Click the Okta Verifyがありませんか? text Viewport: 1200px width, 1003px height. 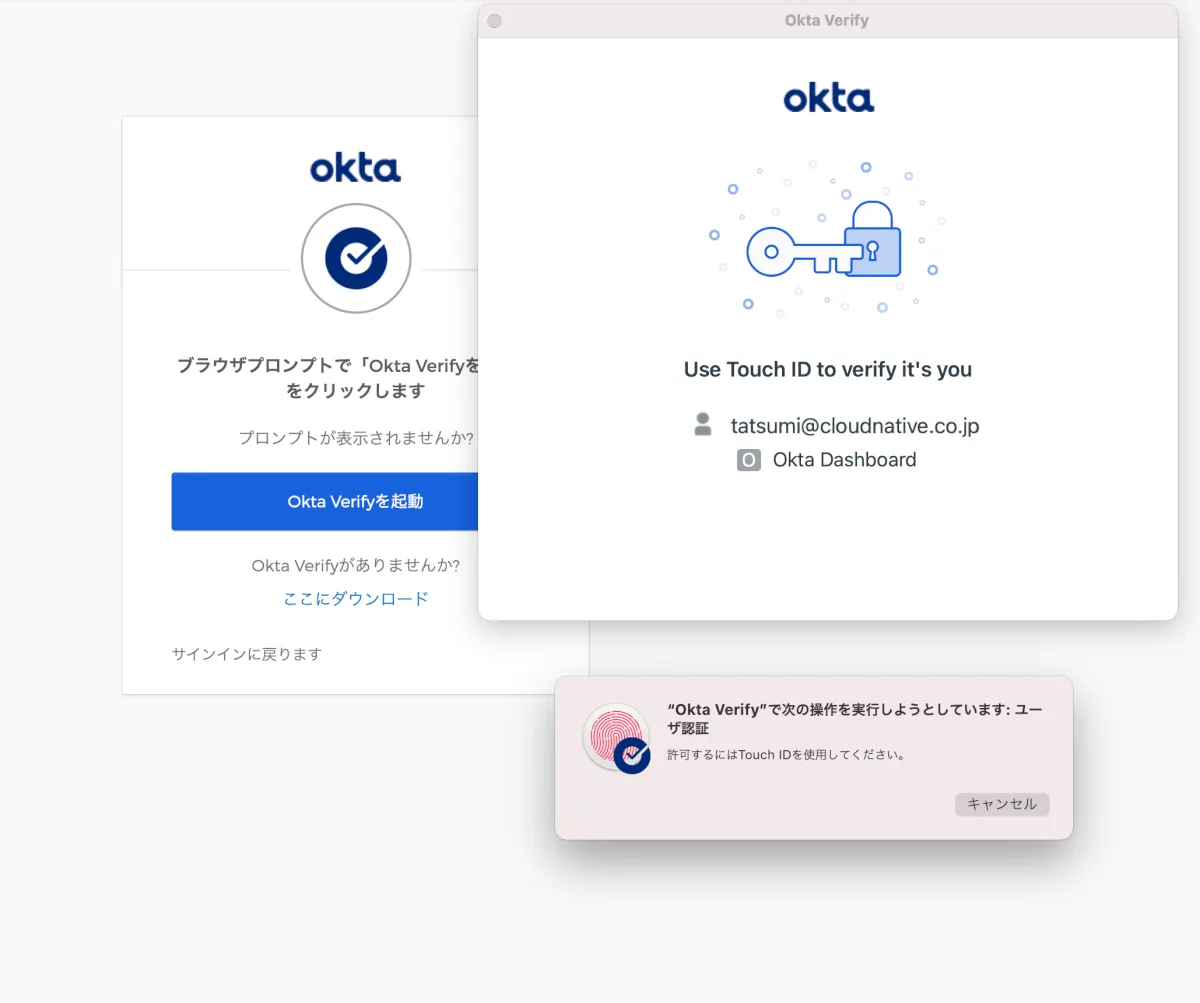356,566
